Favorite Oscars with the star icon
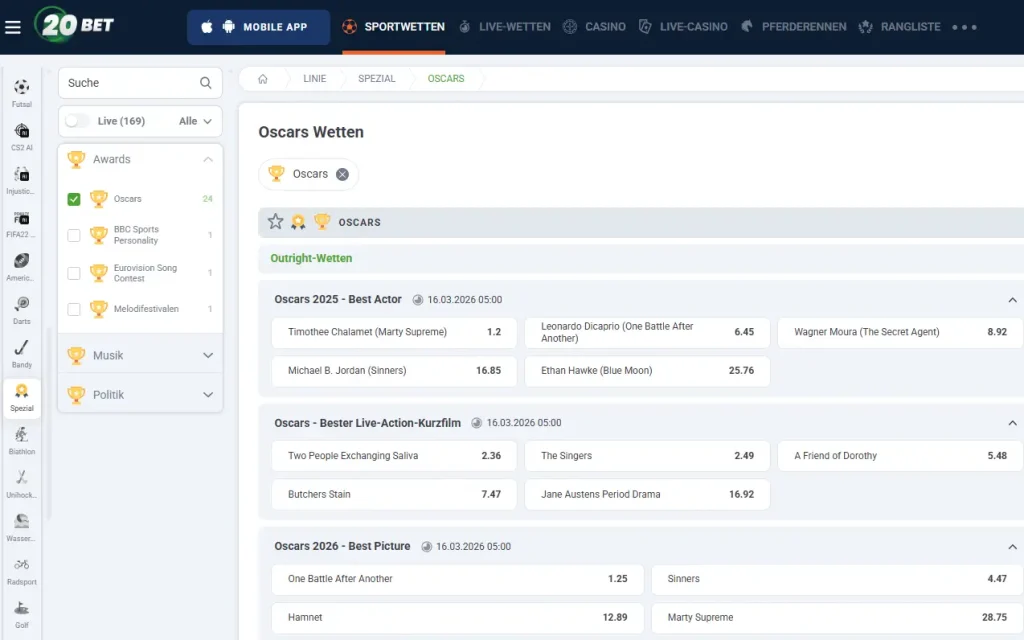Screen dimensions: 1024x640 point(275,222)
